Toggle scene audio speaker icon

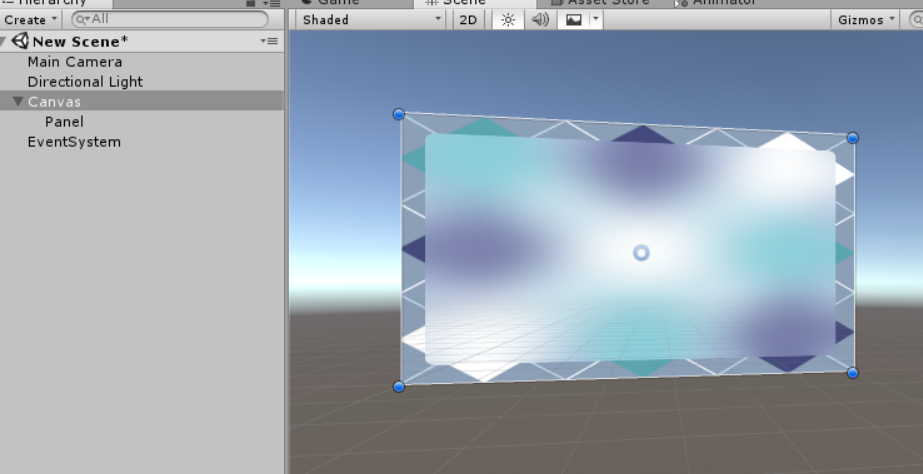[x=540, y=19]
